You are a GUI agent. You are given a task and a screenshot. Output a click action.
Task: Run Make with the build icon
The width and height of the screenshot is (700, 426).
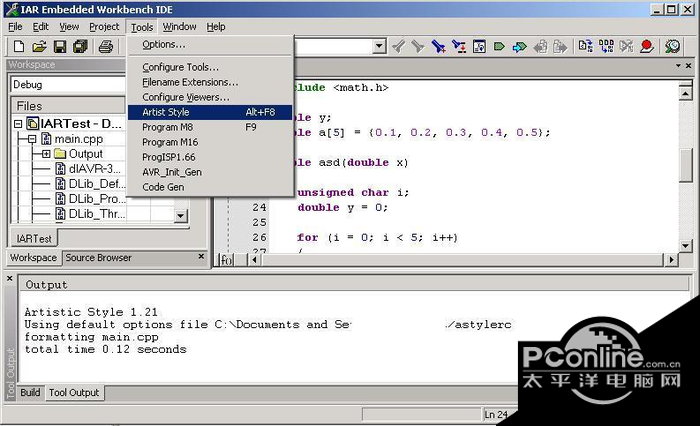pos(606,46)
